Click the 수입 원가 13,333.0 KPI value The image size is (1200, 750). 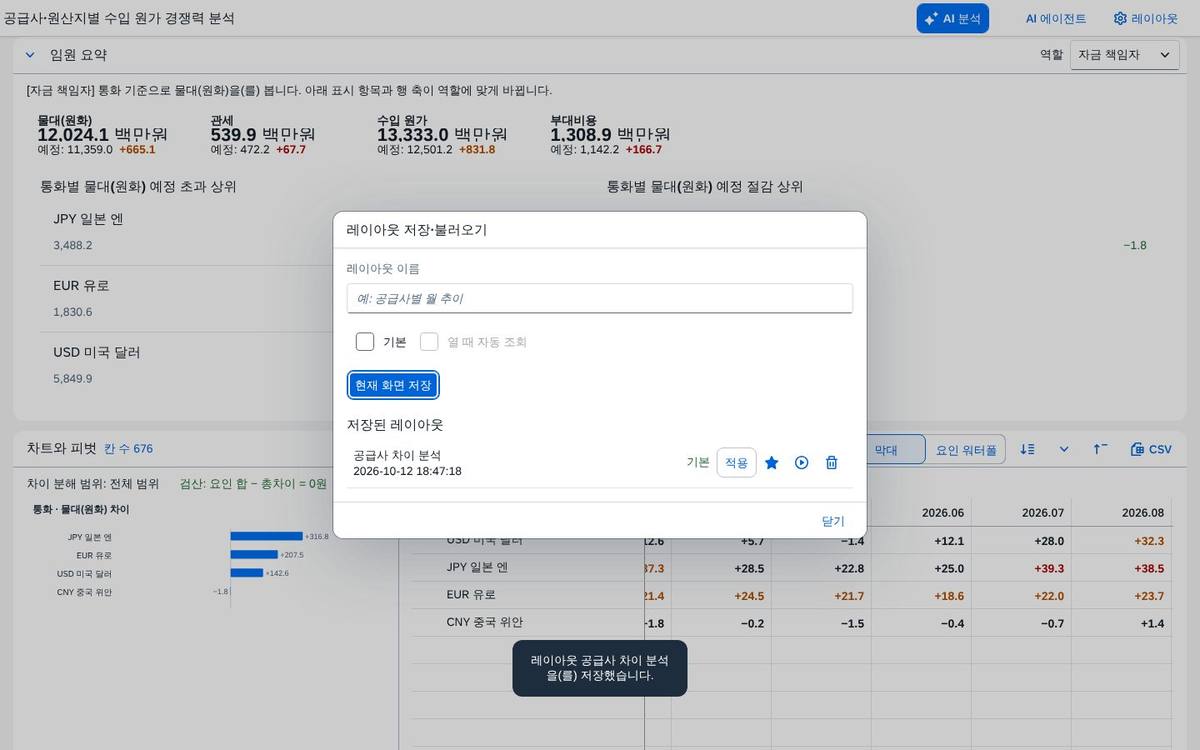click(x=442, y=134)
